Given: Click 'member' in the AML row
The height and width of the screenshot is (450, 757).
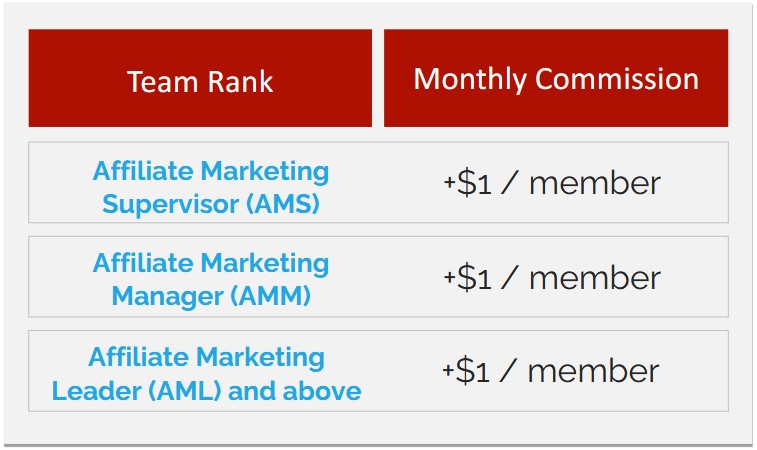Looking at the screenshot, I should [593, 371].
